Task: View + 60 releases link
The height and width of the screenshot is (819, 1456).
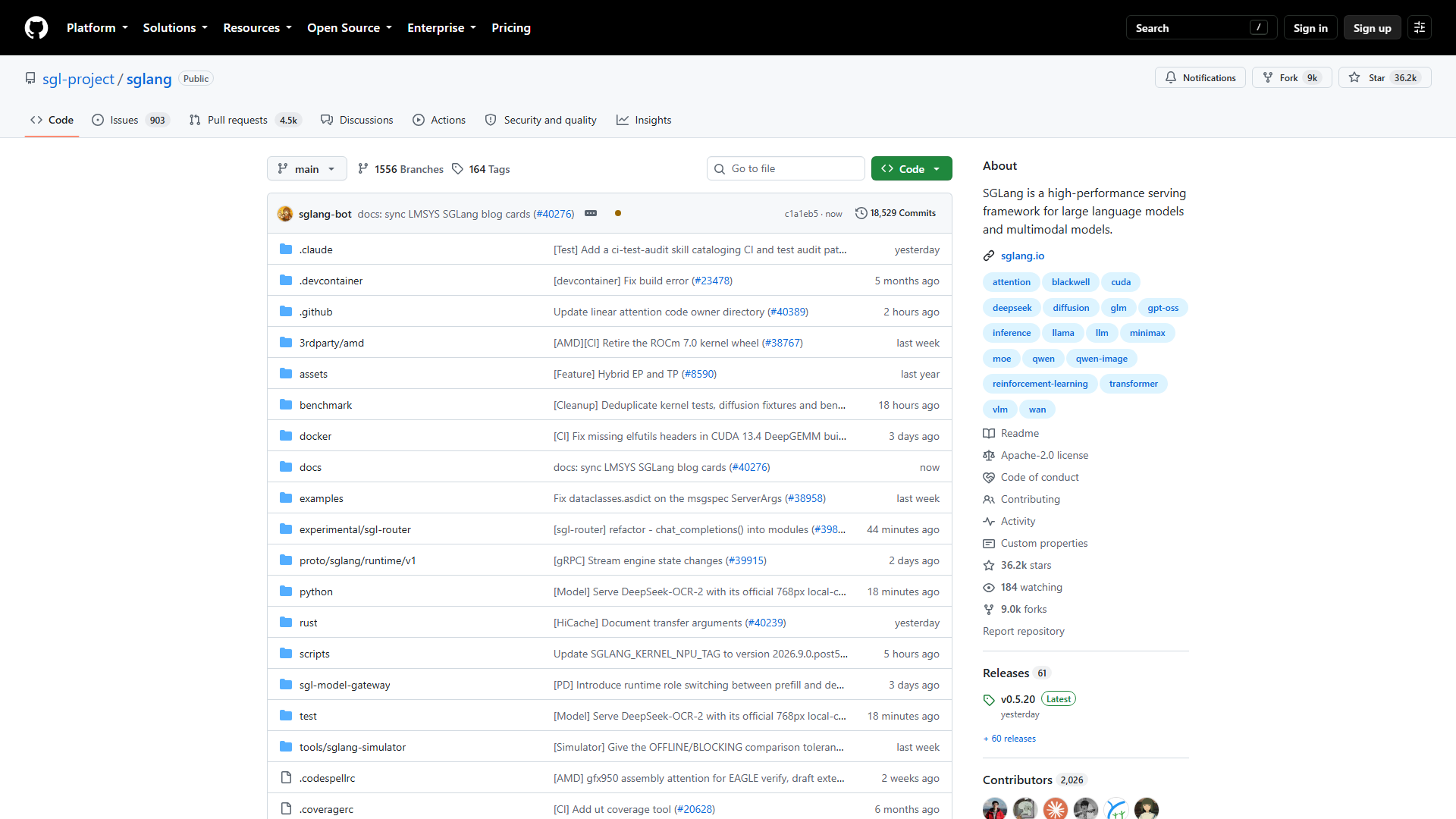Action: click(x=1009, y=739)
